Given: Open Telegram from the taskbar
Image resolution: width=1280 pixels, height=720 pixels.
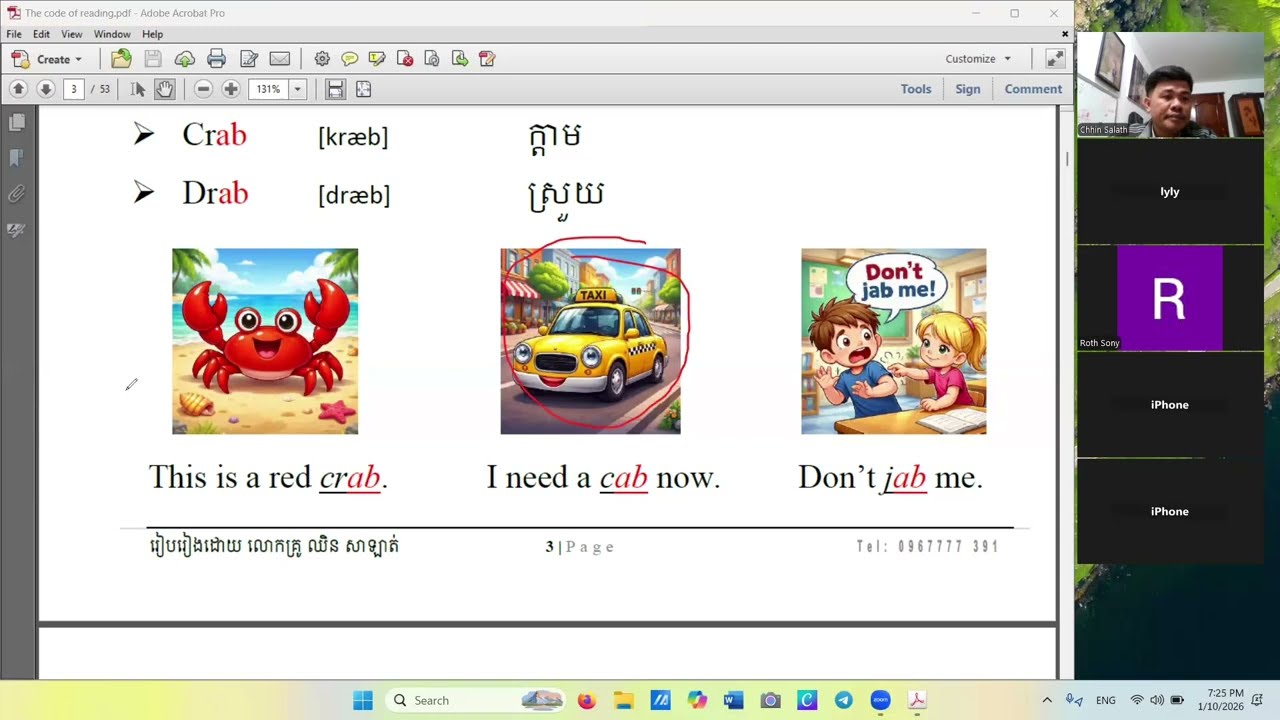Looking at the screenshot, I should (843, 700).
